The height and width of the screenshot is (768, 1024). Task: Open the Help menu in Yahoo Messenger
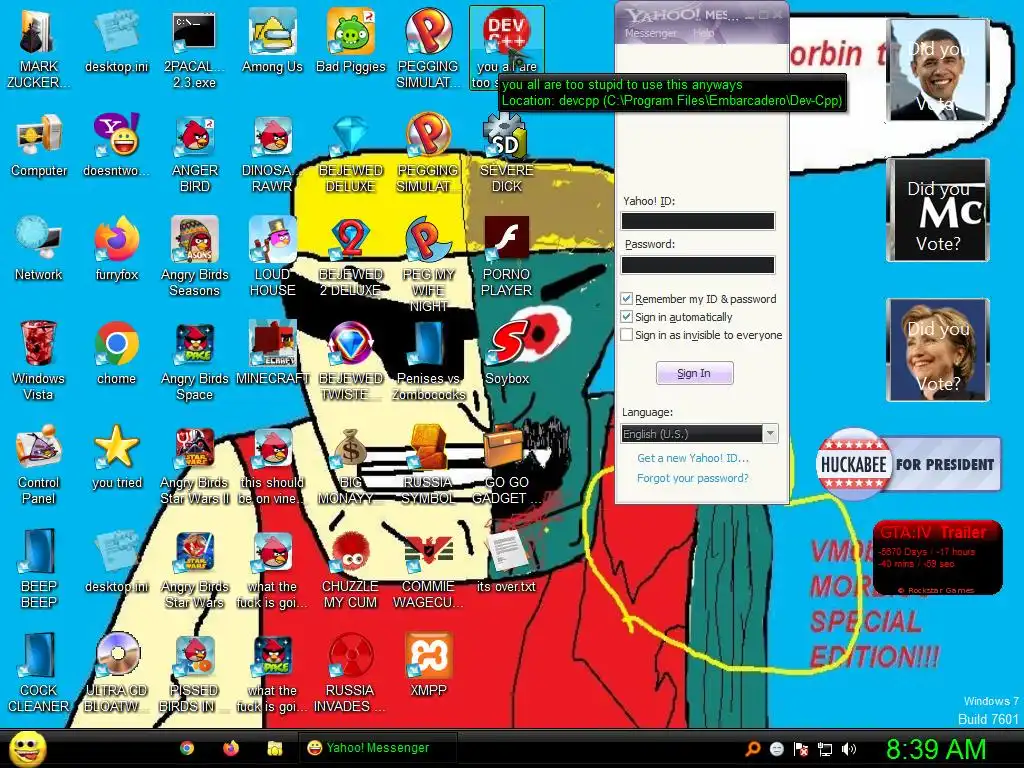point(703,33)
